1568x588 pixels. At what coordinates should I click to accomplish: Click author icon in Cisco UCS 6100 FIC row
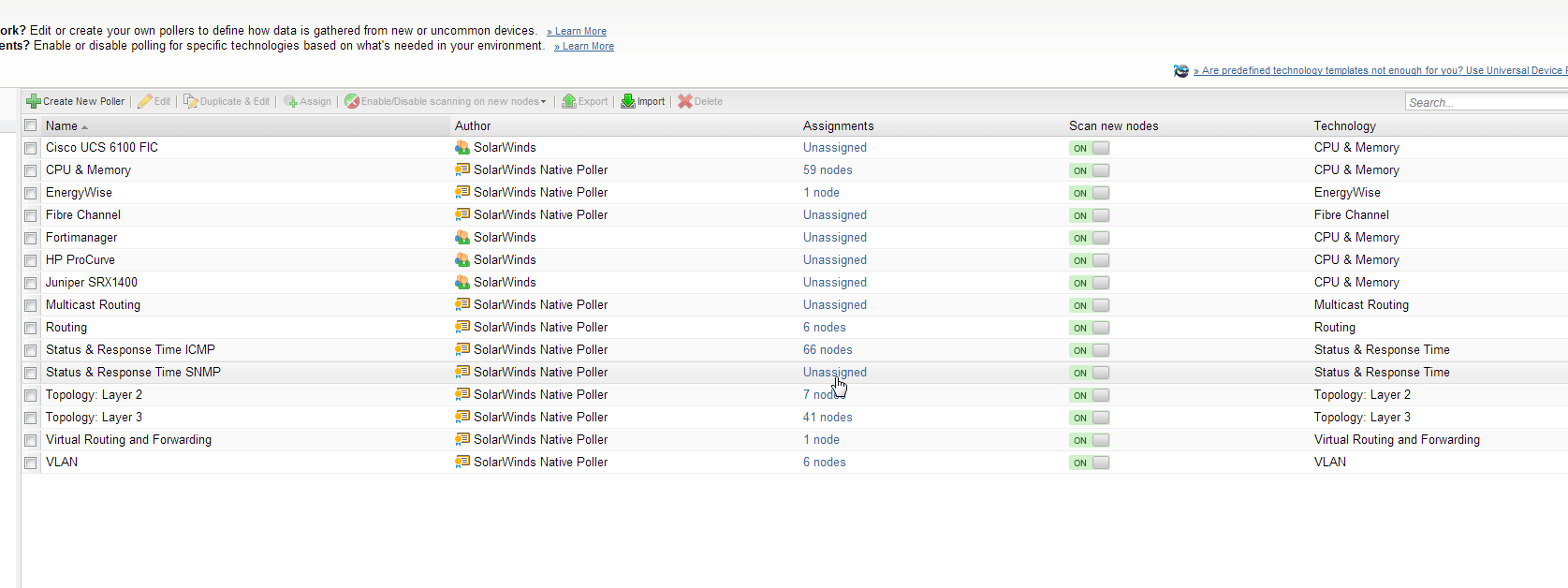tap(462, 147)
